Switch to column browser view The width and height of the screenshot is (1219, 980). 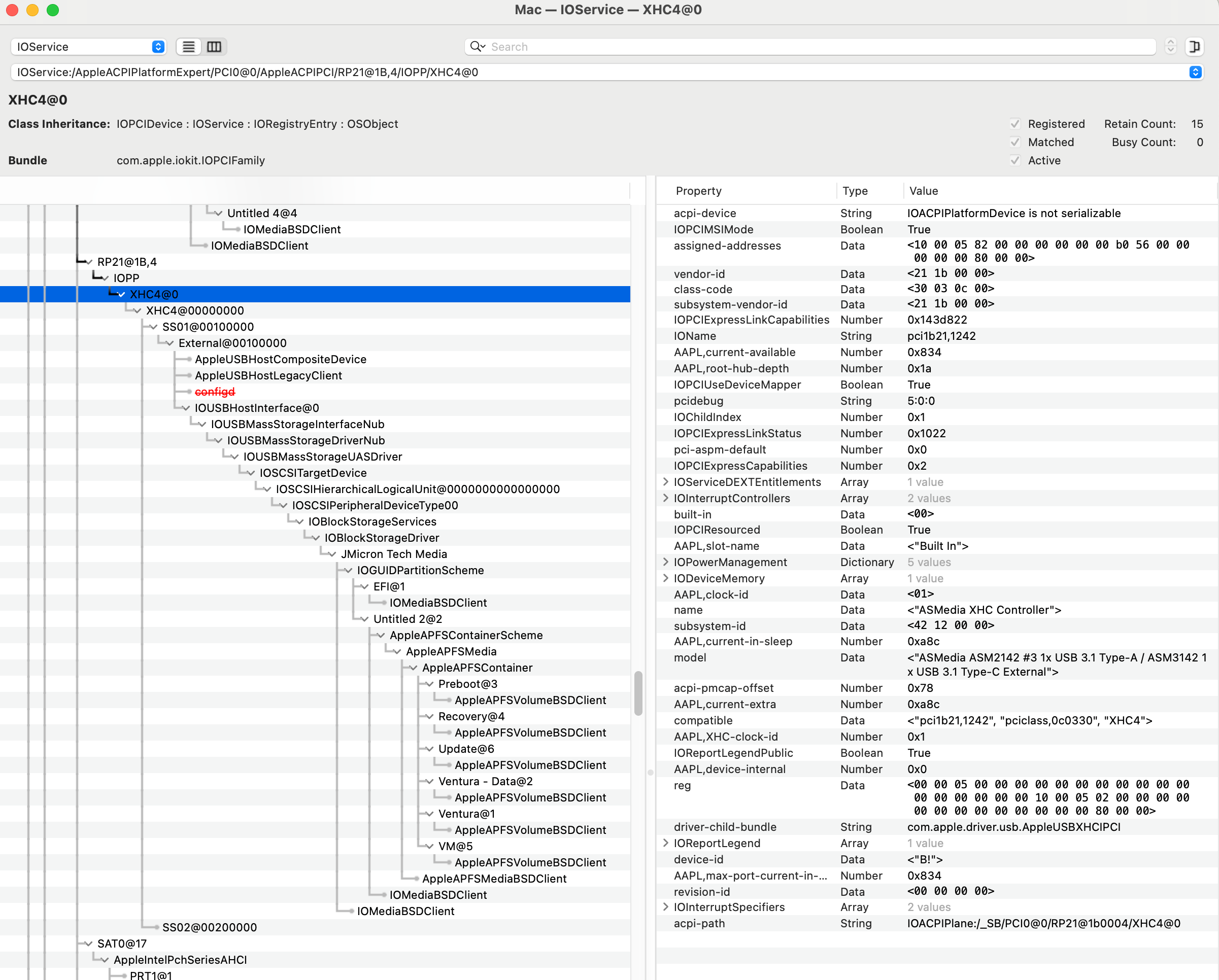click(x=214, y=47)
